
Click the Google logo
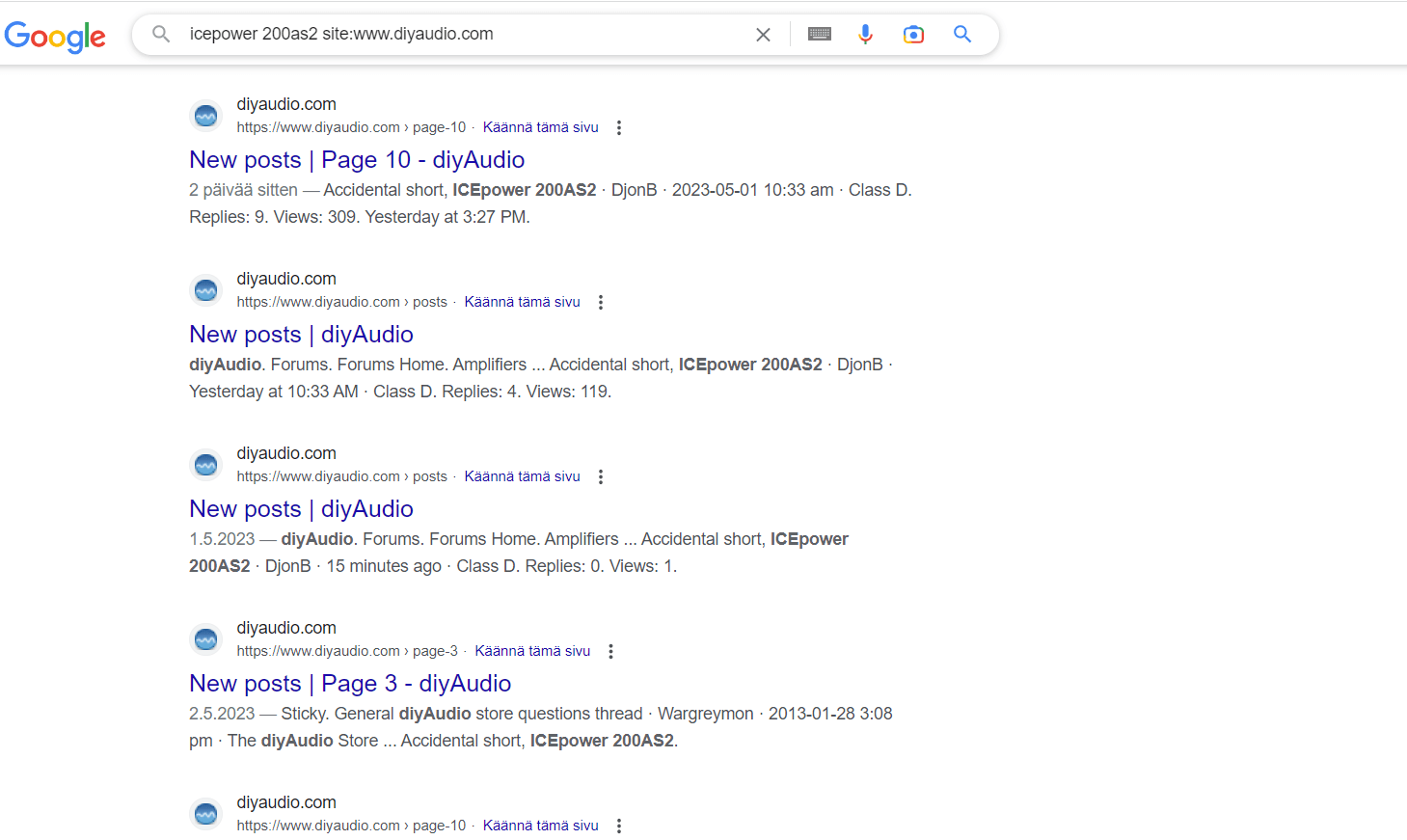55,37
